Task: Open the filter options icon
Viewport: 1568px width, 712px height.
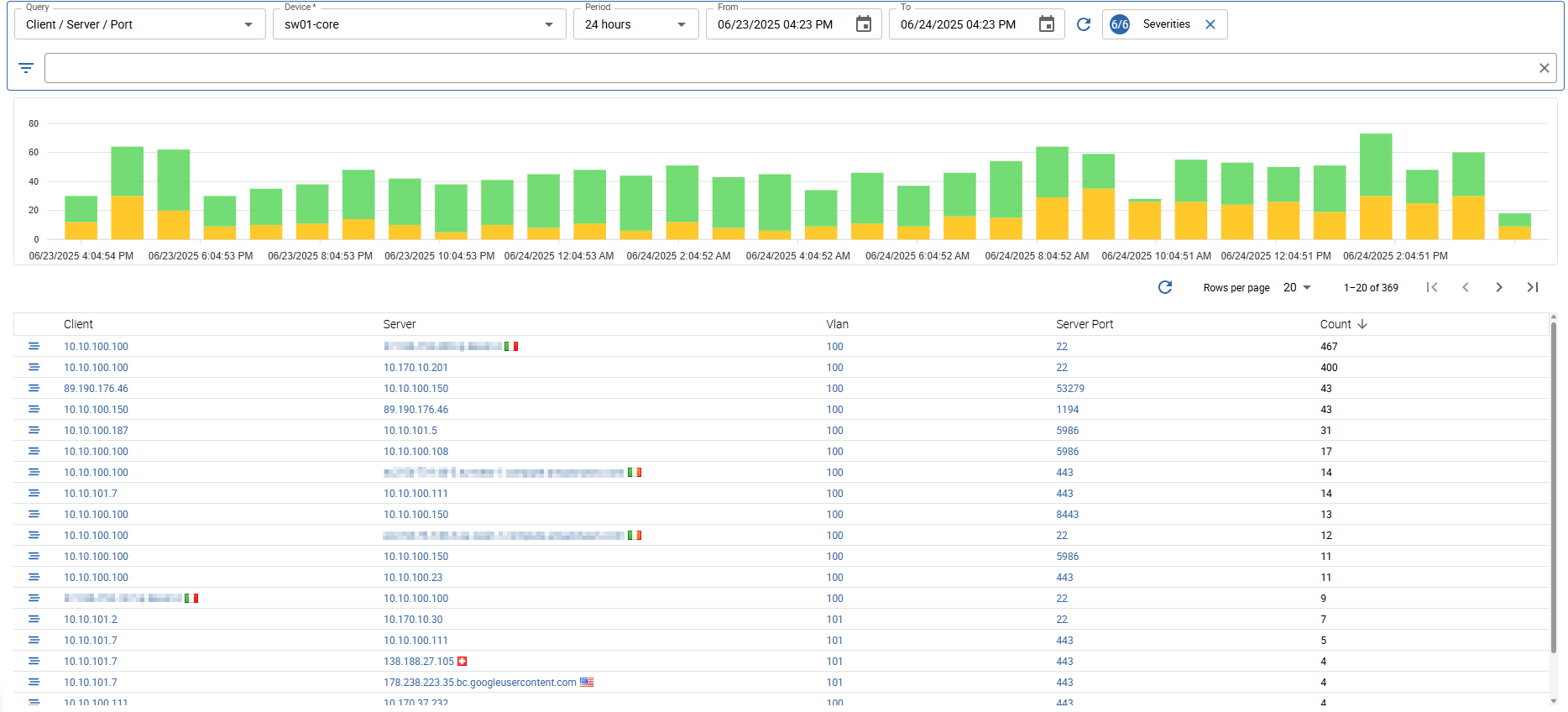Action: pyautogui.click(x=26, y=68)
